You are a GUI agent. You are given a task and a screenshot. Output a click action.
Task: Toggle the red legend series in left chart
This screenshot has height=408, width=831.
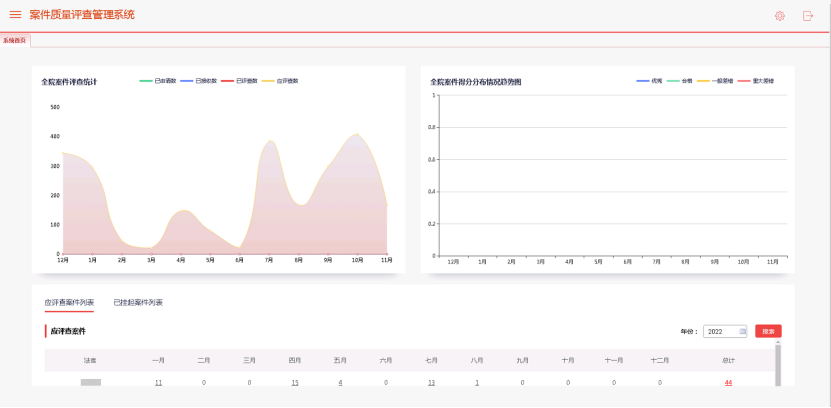[x=240, y=81]
